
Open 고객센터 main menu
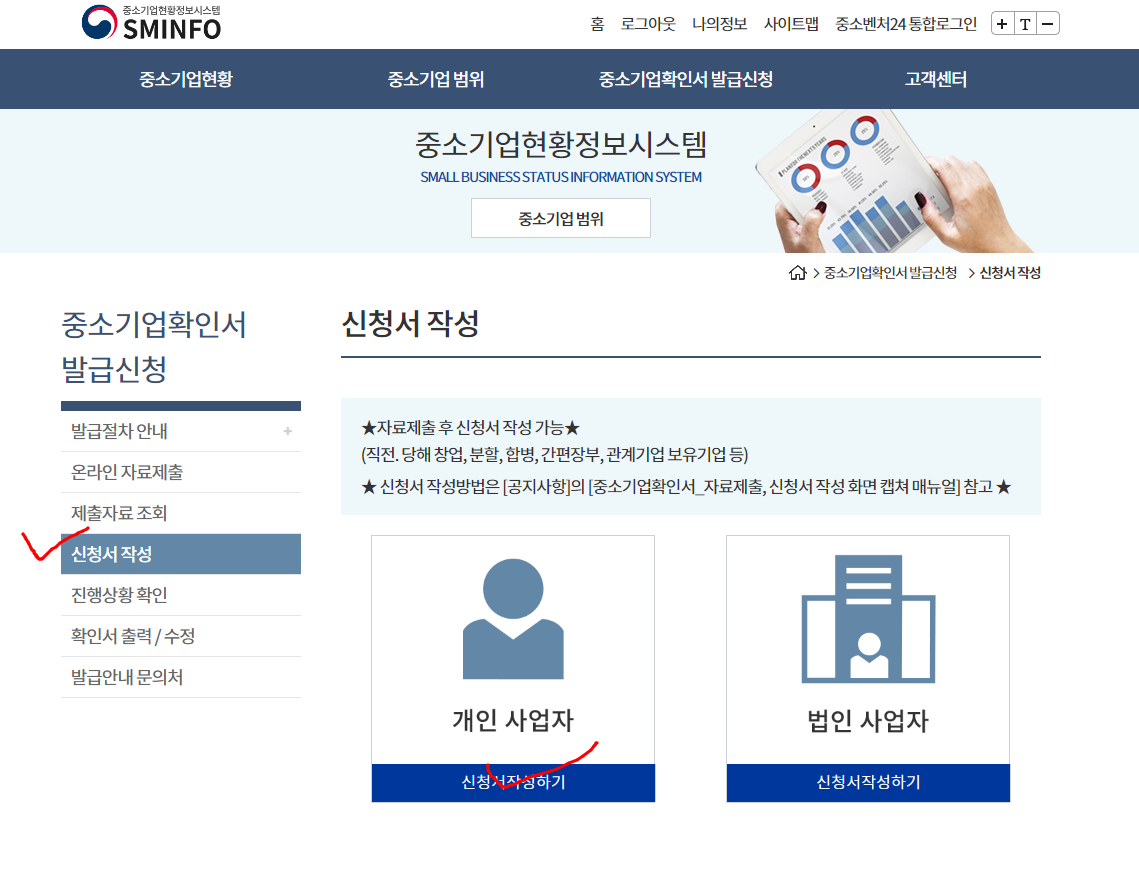(x=936, y=79)
